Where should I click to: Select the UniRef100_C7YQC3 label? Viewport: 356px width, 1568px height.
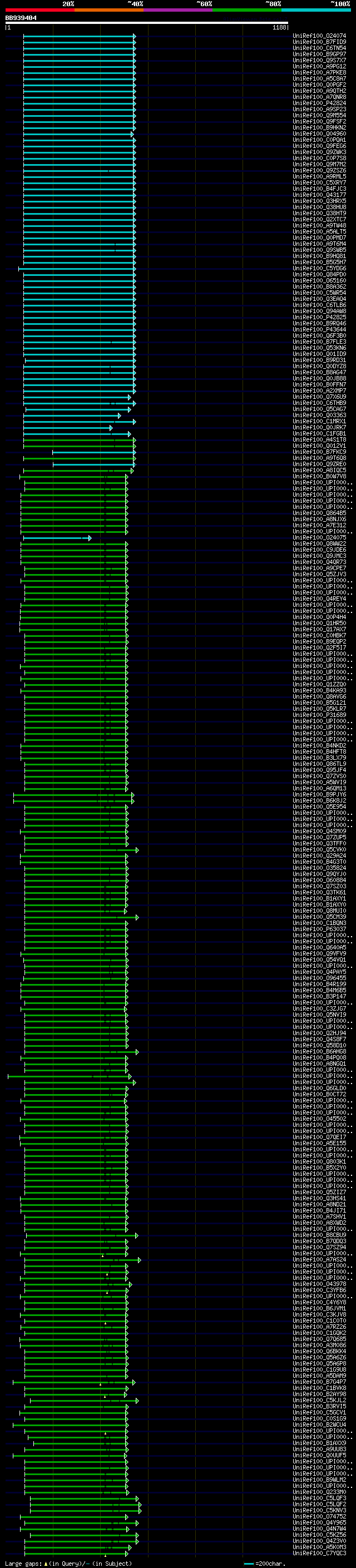319,1553
